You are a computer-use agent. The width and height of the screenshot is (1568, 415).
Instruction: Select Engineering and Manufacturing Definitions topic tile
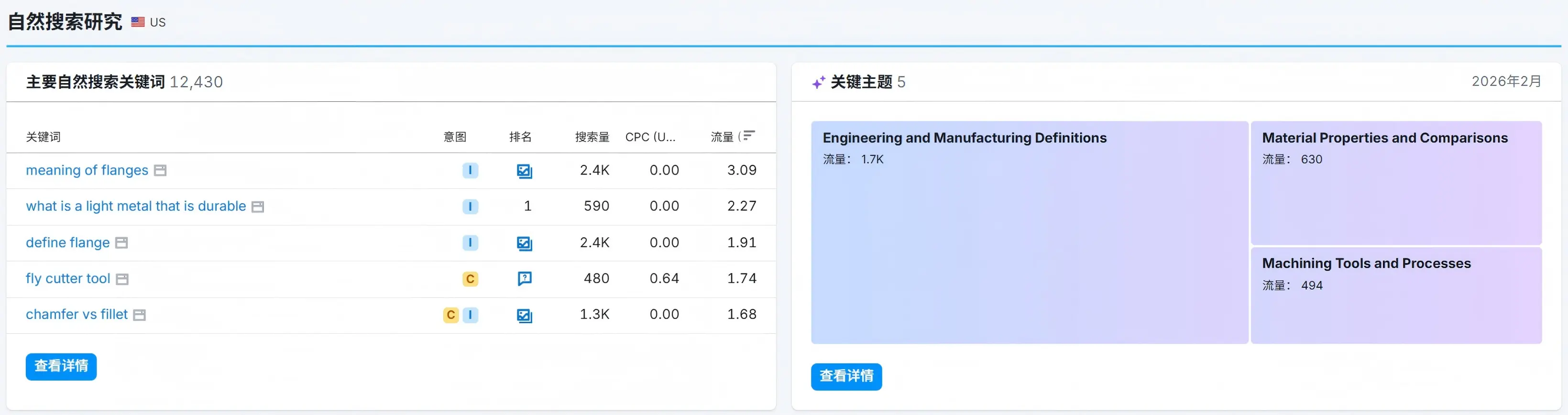pos(1029,232)
